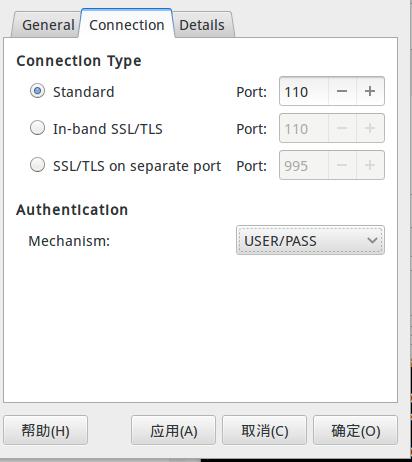Click plus icon beside In-band SSL/TLS port
The image size is (412, 462).
point(370,128)
